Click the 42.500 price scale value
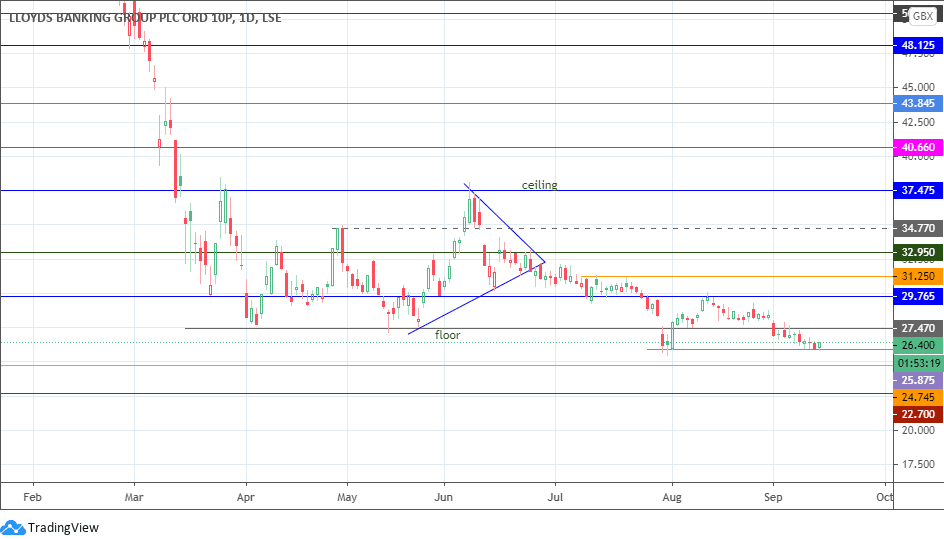Screen dimensions: 944x539 [x=918, y=122]
